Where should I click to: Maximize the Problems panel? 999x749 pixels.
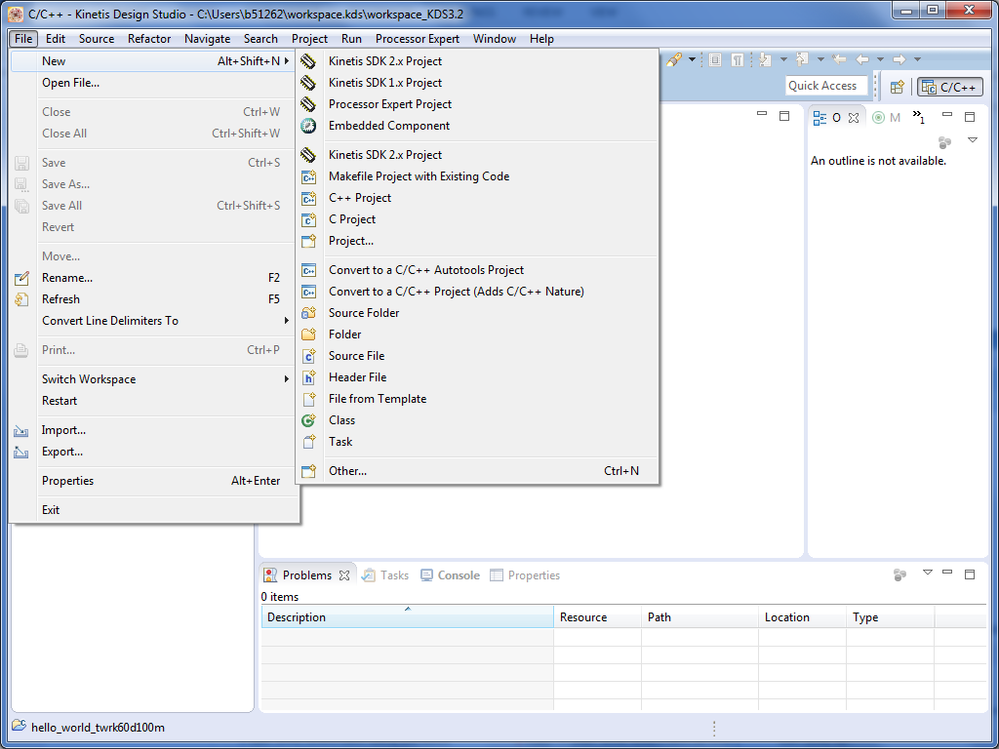point(970,574)
